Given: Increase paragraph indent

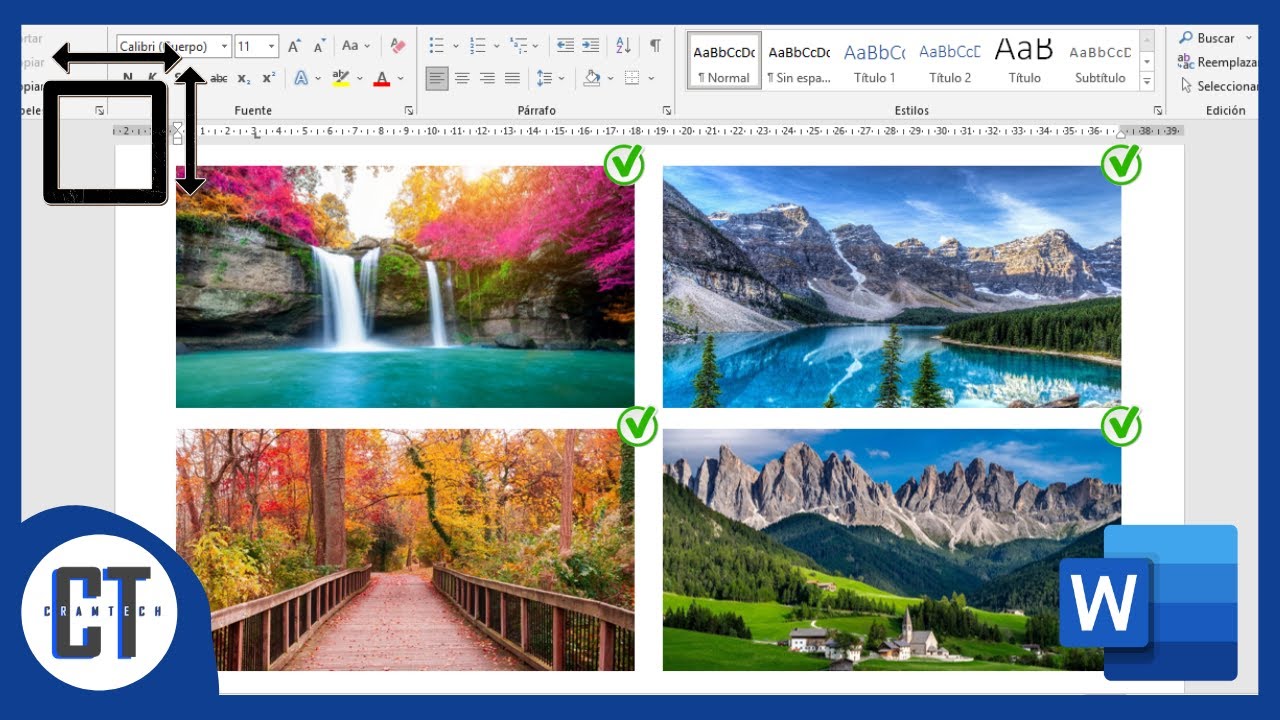Looking at the screenshot, I should click(591, 46).
